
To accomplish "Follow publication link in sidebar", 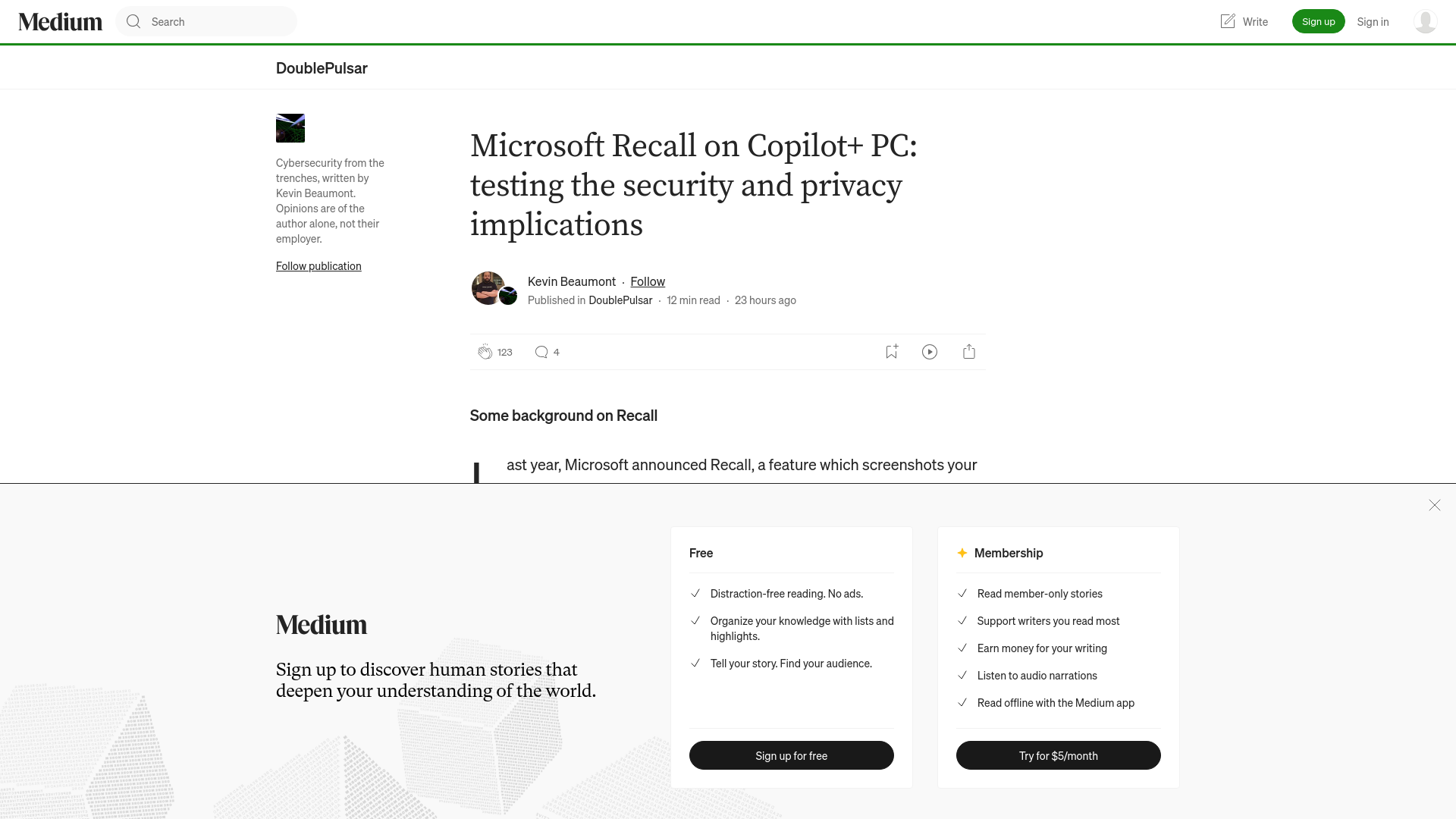I will [318, 265].
